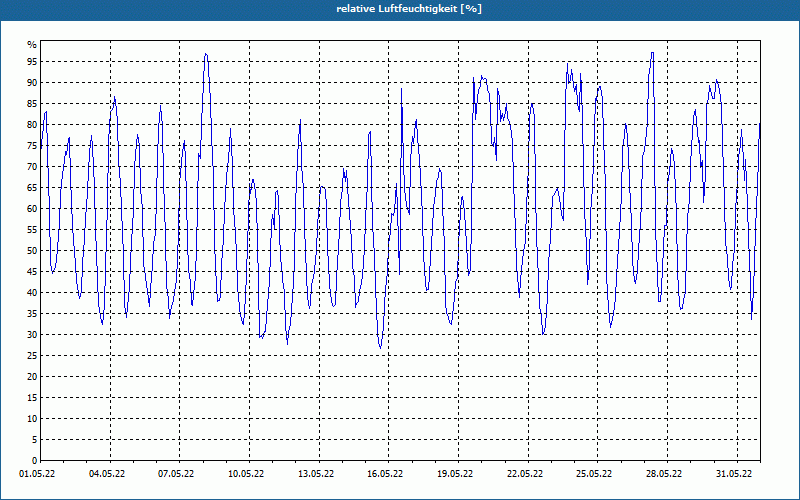The image size is (800, 500).
Task: Click the x-axis date '13.05.22'
Action: click(316, 474)
